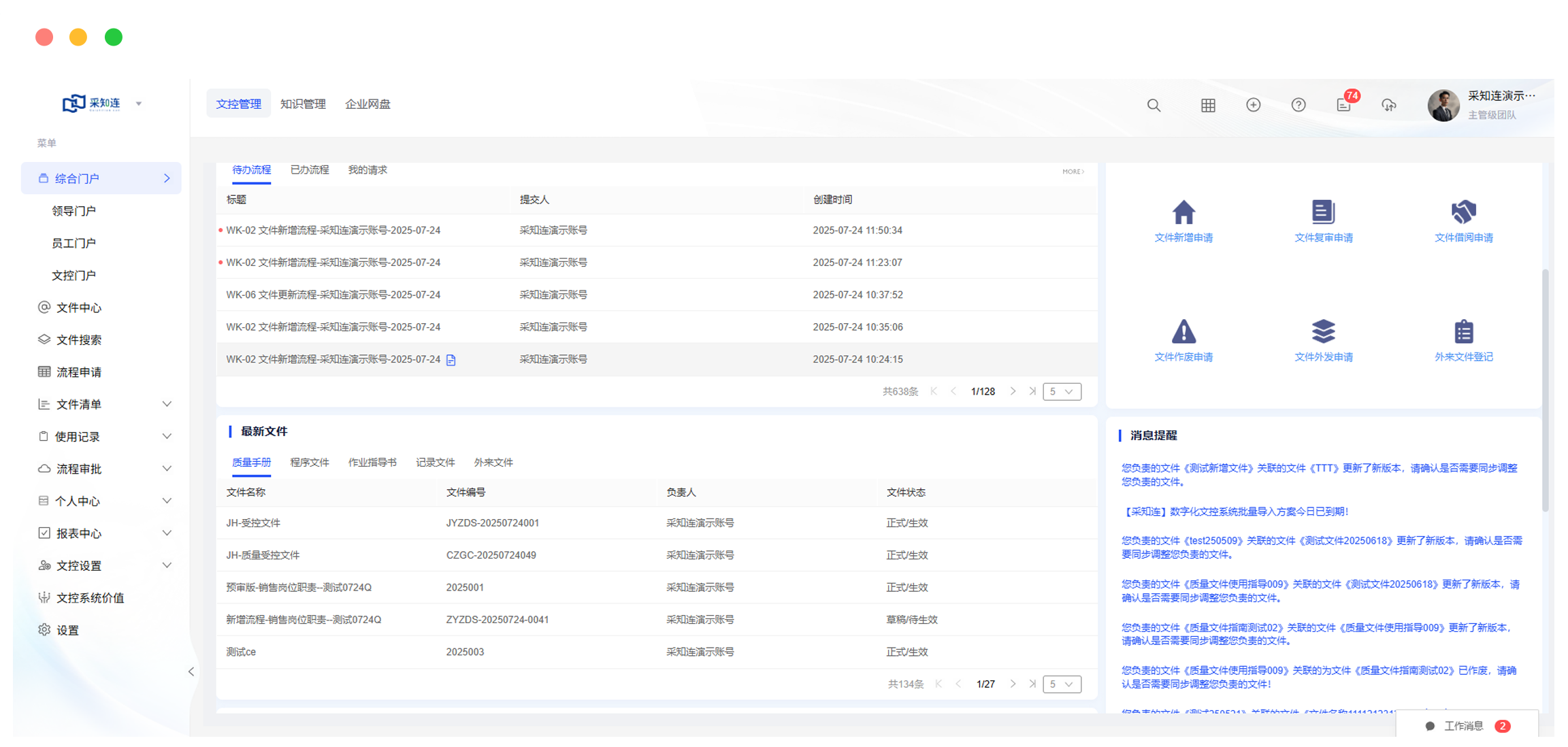Open WK-06 文件更新流程 workflow row
The width and height of the screenshot is (1568, 747).
657,295
